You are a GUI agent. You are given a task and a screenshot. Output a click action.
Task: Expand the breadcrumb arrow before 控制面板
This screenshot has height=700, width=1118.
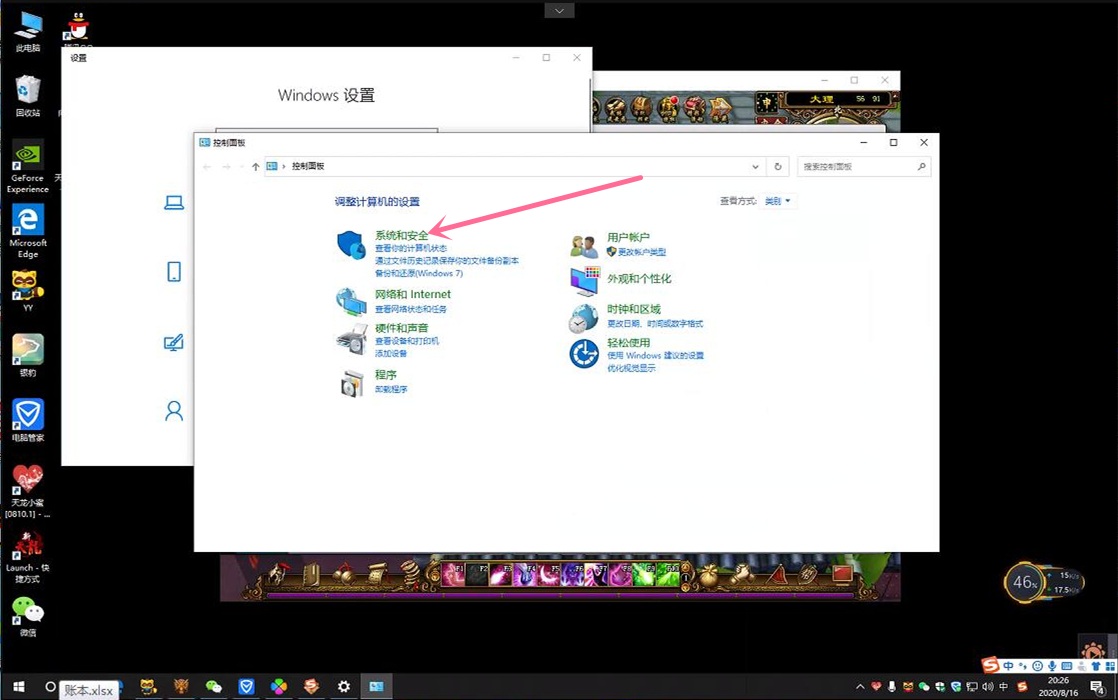(x=284, y=166)
